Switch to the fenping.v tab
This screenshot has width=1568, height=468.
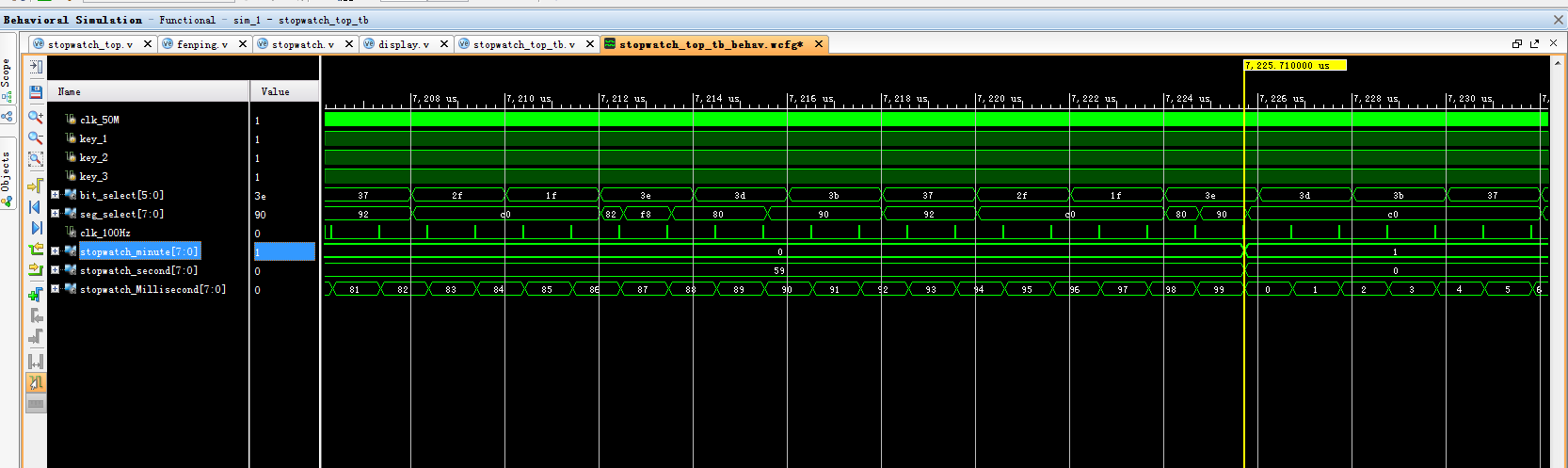point(202,44)
